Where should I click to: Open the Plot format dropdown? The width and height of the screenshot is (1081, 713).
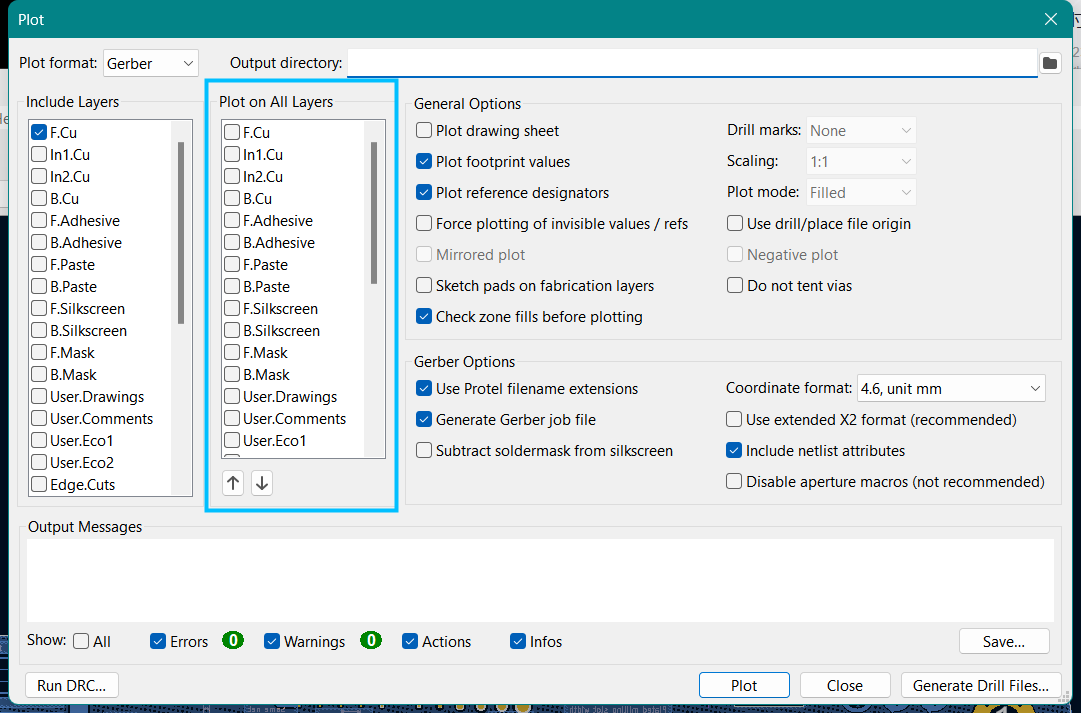[x=151, y=63]
